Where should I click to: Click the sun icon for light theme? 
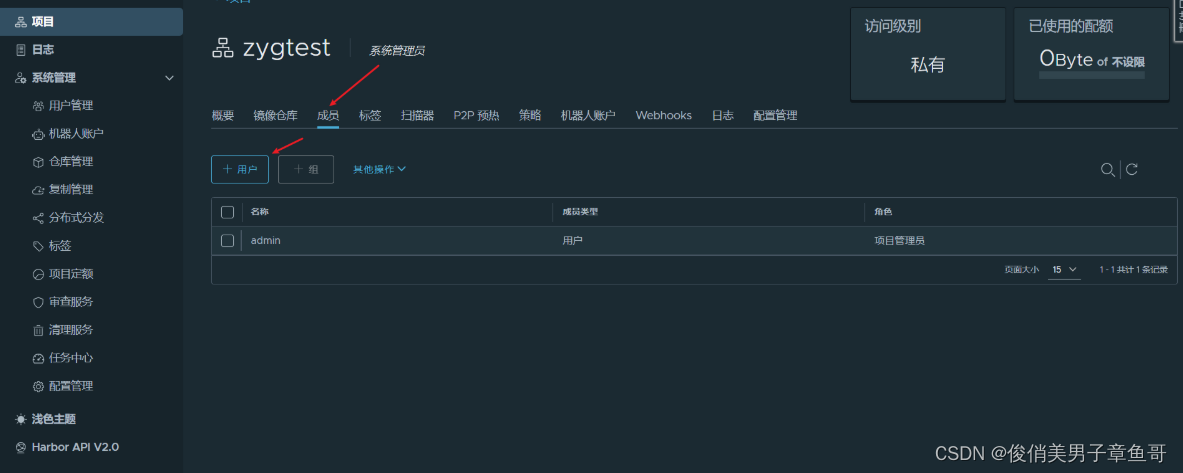coord(21,419)
